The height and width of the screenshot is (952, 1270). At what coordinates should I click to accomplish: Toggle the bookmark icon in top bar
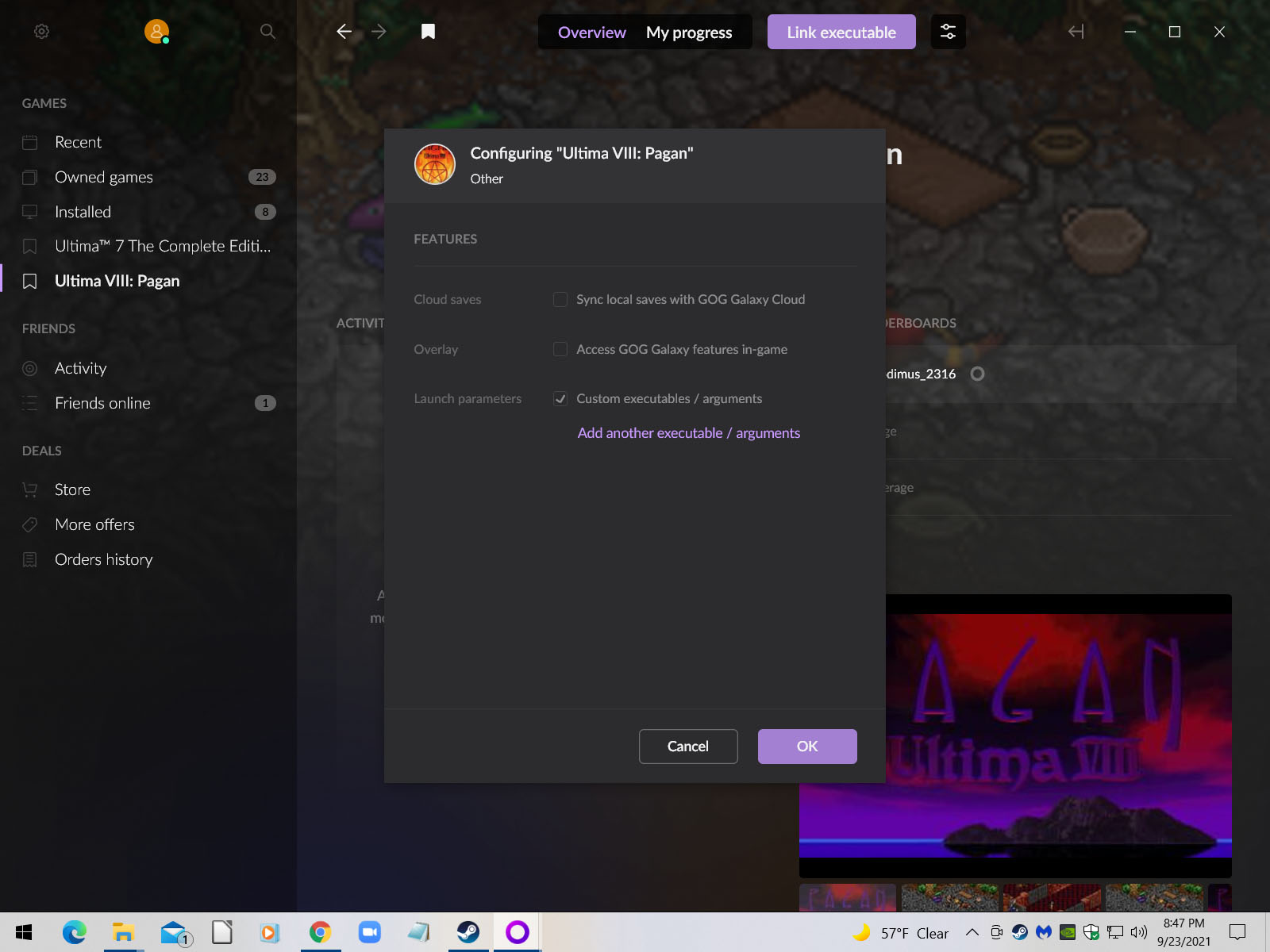coord(428,32)
